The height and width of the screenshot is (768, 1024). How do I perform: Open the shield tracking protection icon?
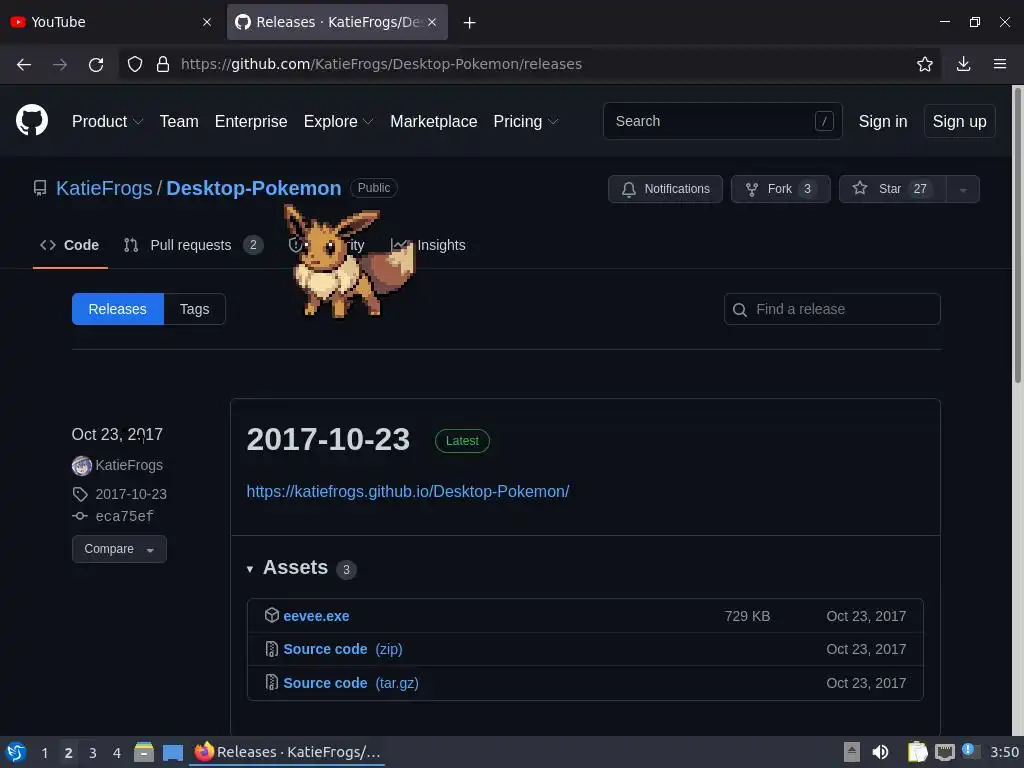pyautogui.click(x=135, y=64)
